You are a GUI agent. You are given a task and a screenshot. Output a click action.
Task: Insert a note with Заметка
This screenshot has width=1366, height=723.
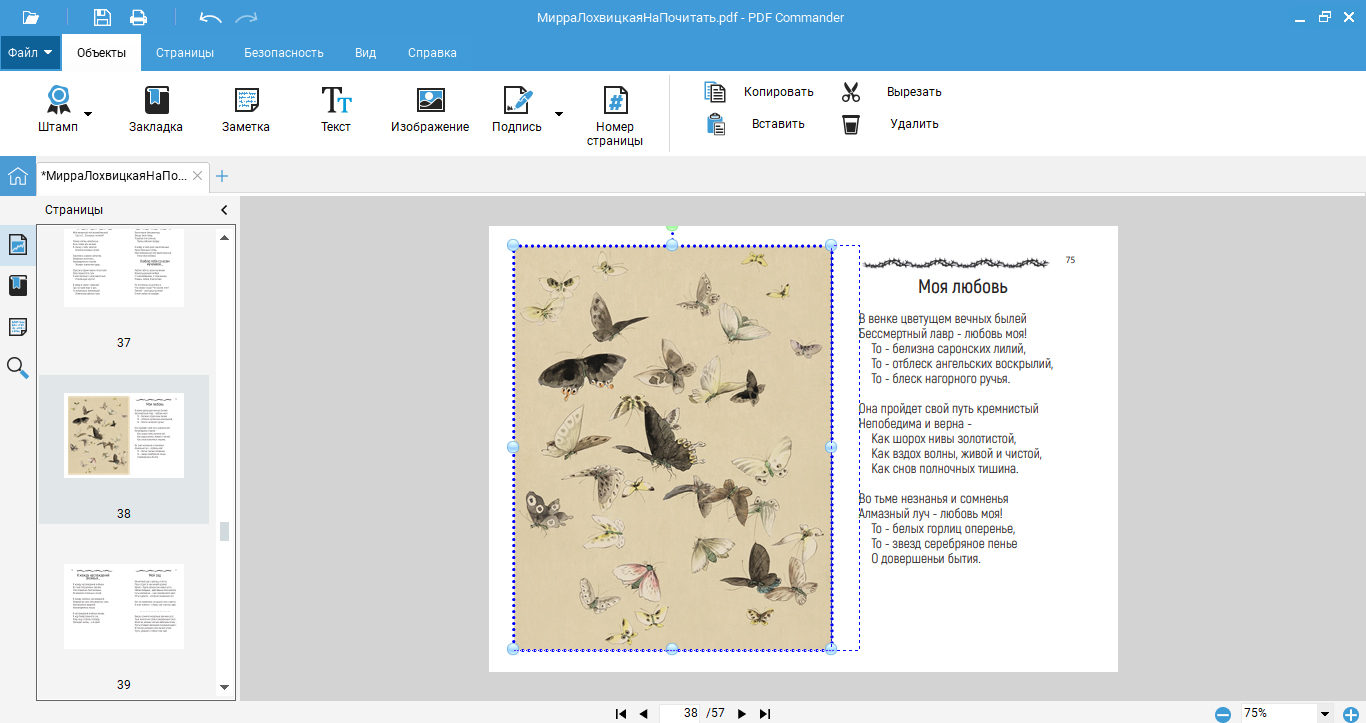coord(246,110)
